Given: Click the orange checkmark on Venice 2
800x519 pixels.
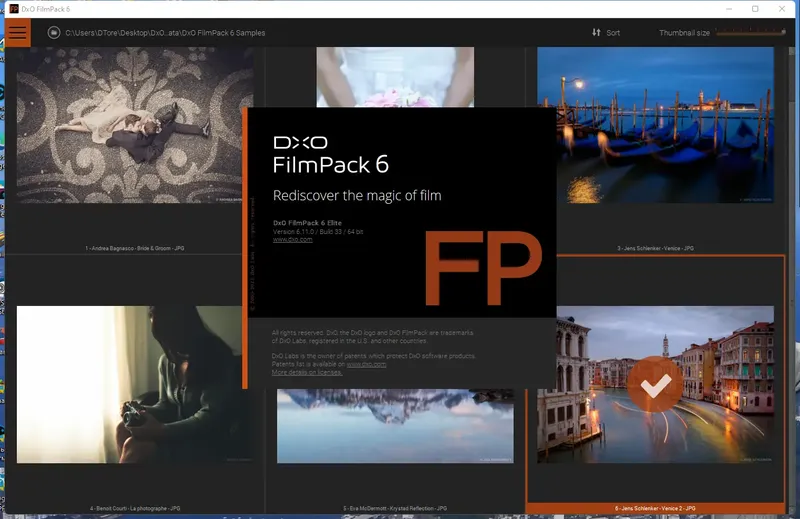Looking at the screenshot, I should pos(655,385).
